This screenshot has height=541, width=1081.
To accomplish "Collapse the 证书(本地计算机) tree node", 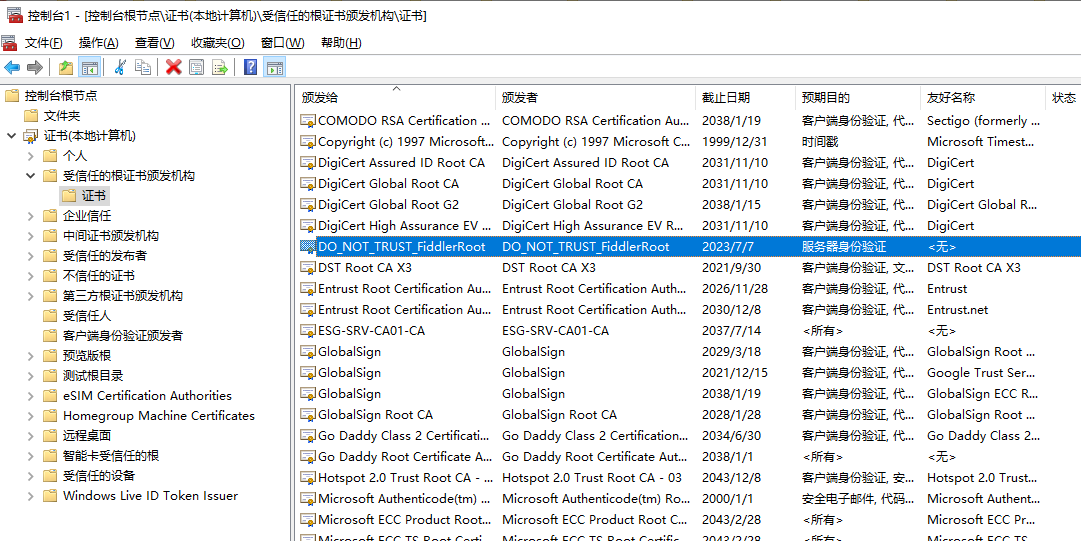I will [x=11, y=136].
